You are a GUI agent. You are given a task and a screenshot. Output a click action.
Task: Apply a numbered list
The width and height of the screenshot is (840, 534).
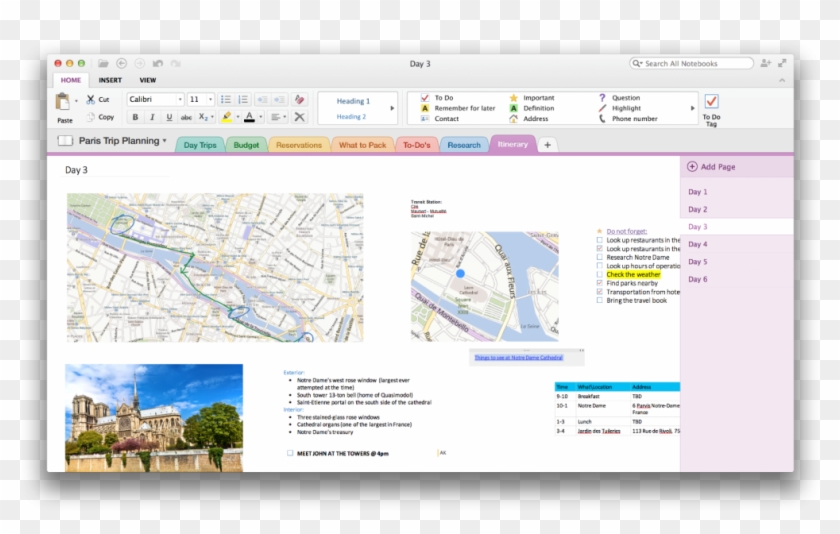243,99
